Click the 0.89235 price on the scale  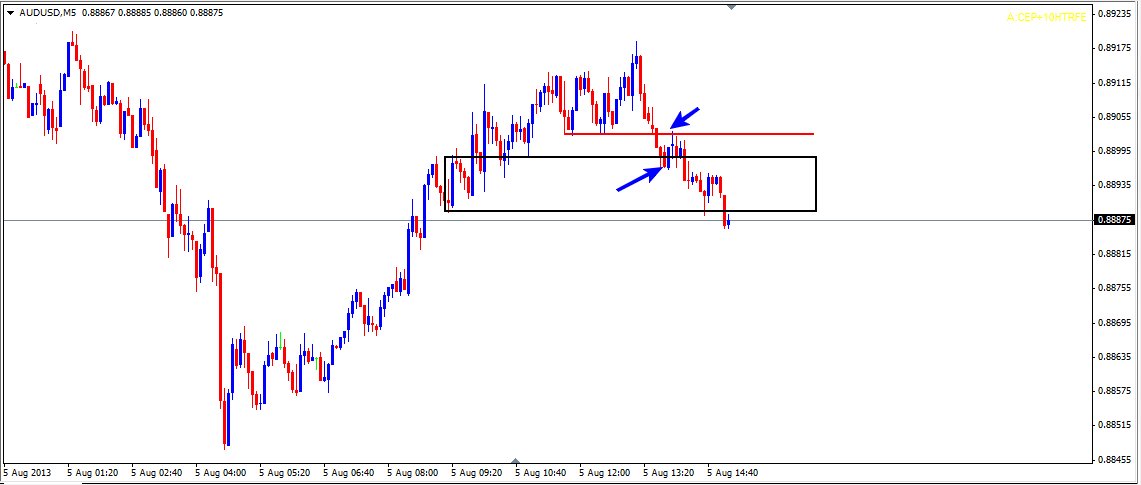[x=1113, y=14]
